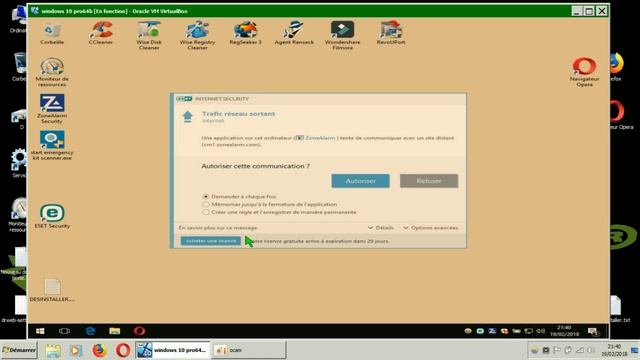Screen dimensions: 640x360
Task: Click the ZoneAlarm tray icon in VM
Action: 492,331
